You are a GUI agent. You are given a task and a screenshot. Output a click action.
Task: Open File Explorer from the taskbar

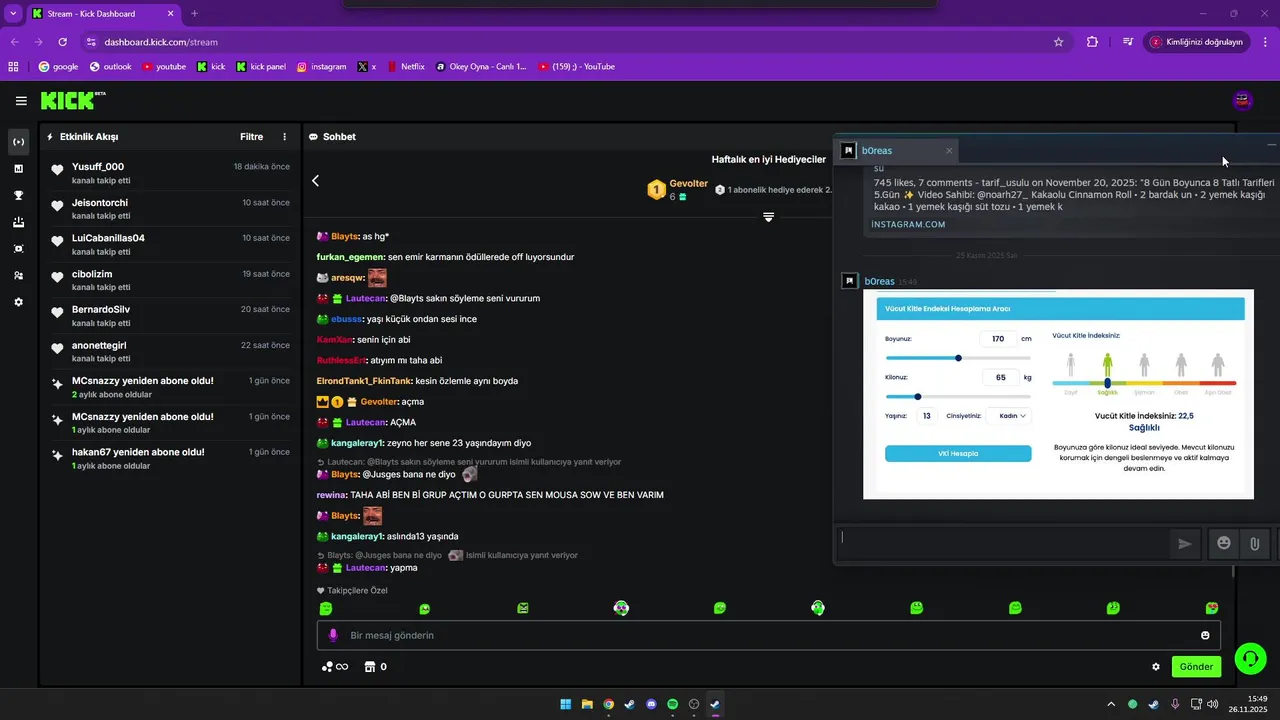[x=587, y=704]
